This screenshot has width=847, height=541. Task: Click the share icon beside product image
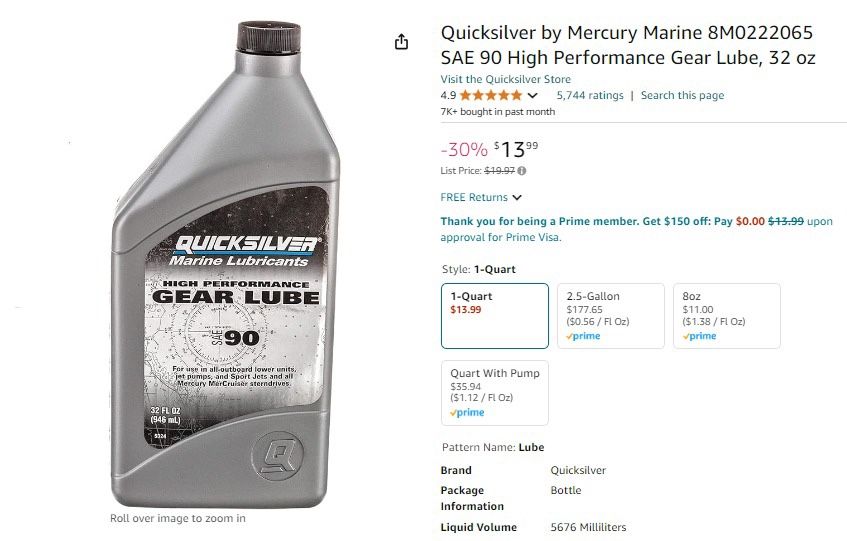[x=401, y=42]
